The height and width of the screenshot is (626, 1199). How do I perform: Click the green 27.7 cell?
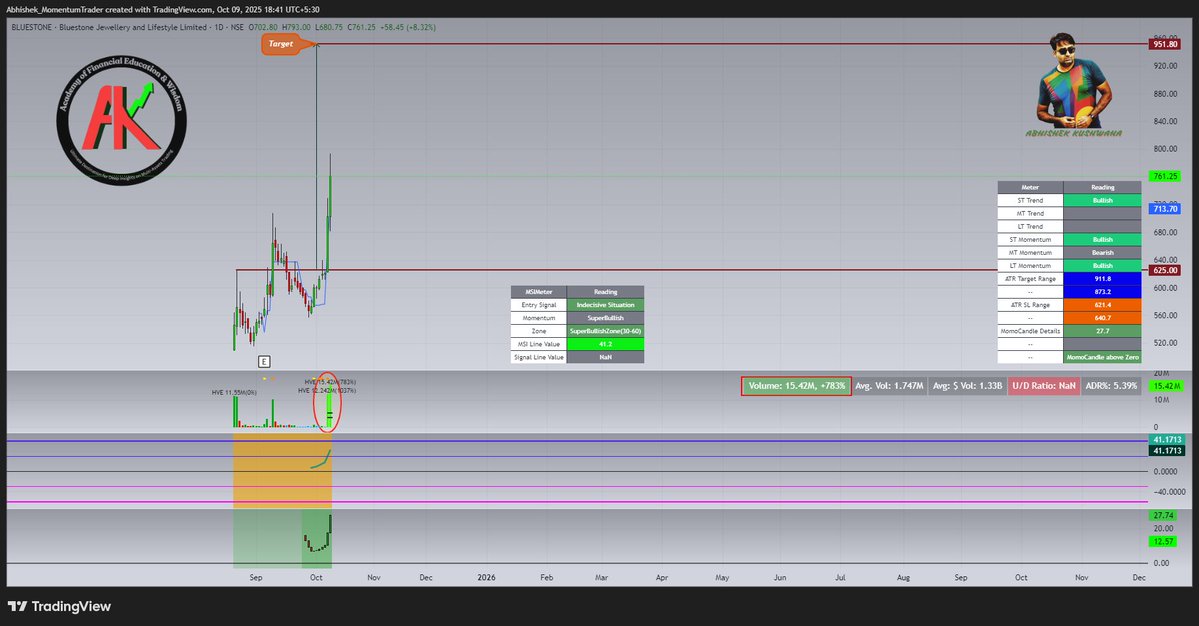point(1103,331)
